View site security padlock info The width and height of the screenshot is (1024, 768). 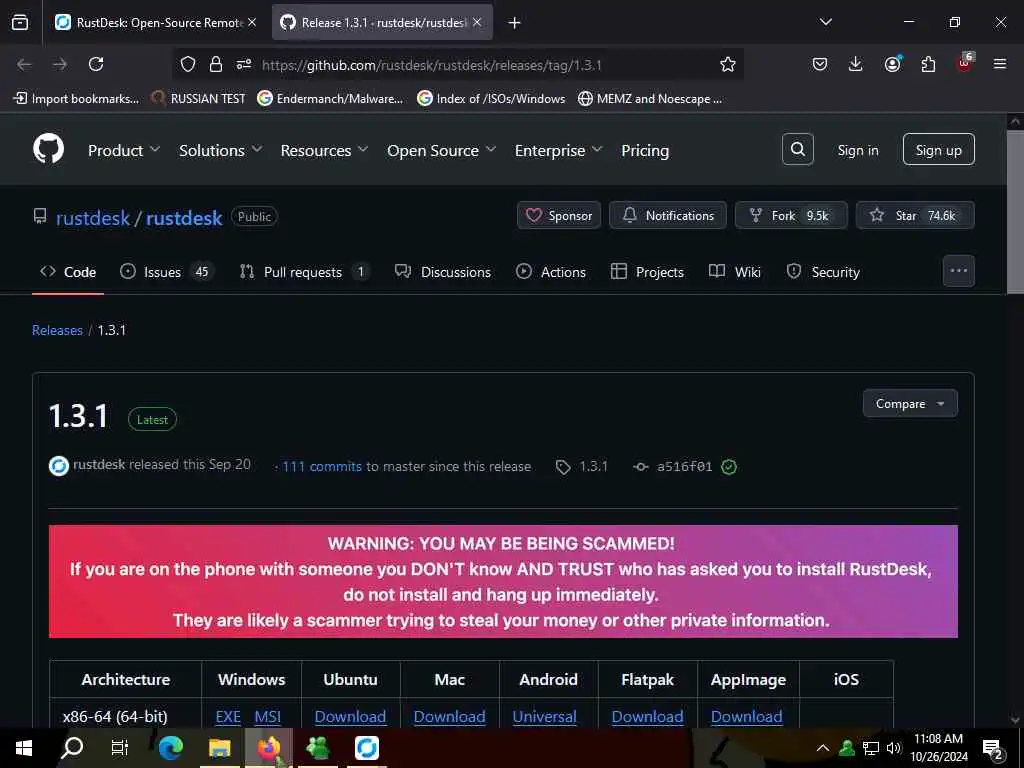coord(216,64)
